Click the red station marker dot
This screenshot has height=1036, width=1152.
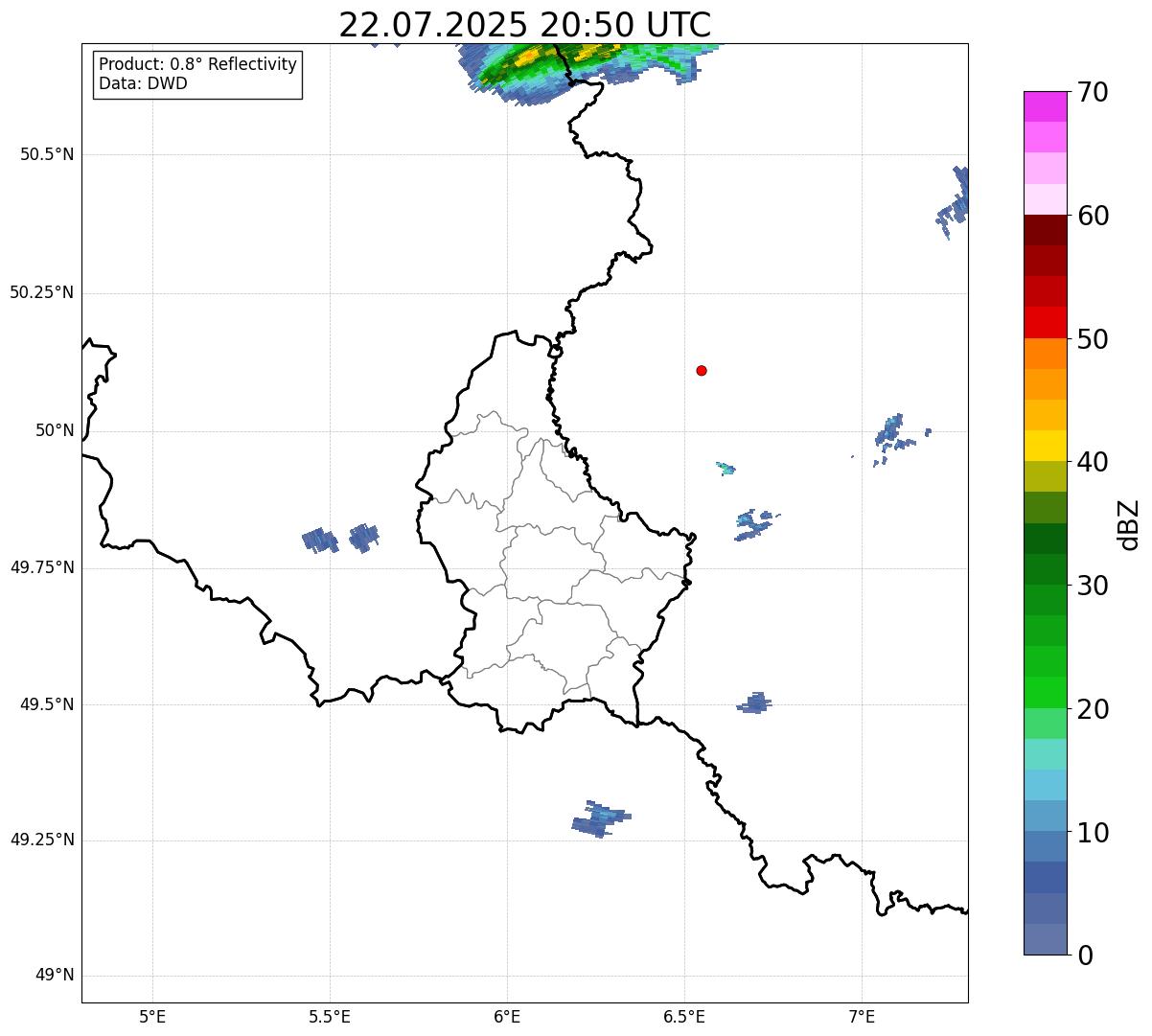(702, 370)
